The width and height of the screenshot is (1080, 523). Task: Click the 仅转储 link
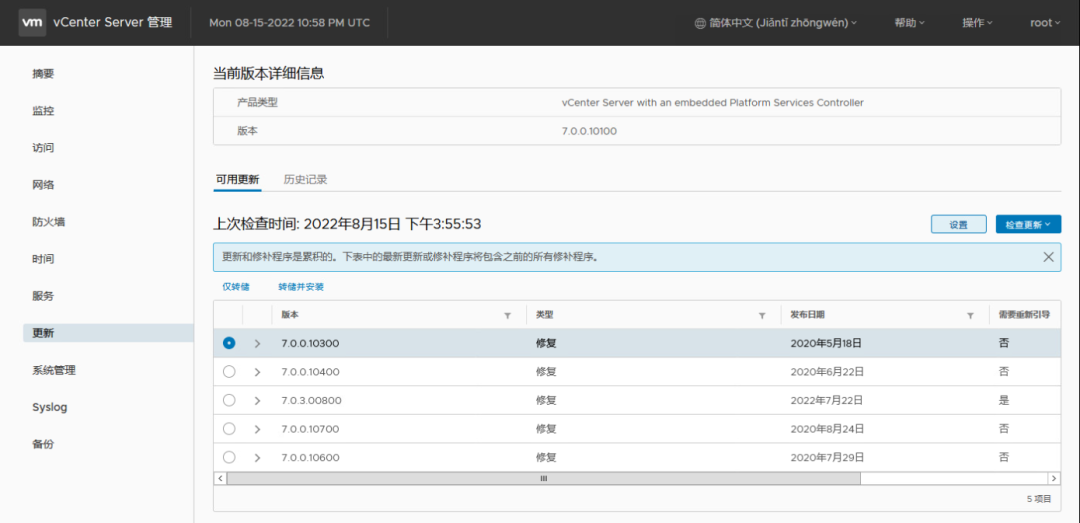(236, 287)
